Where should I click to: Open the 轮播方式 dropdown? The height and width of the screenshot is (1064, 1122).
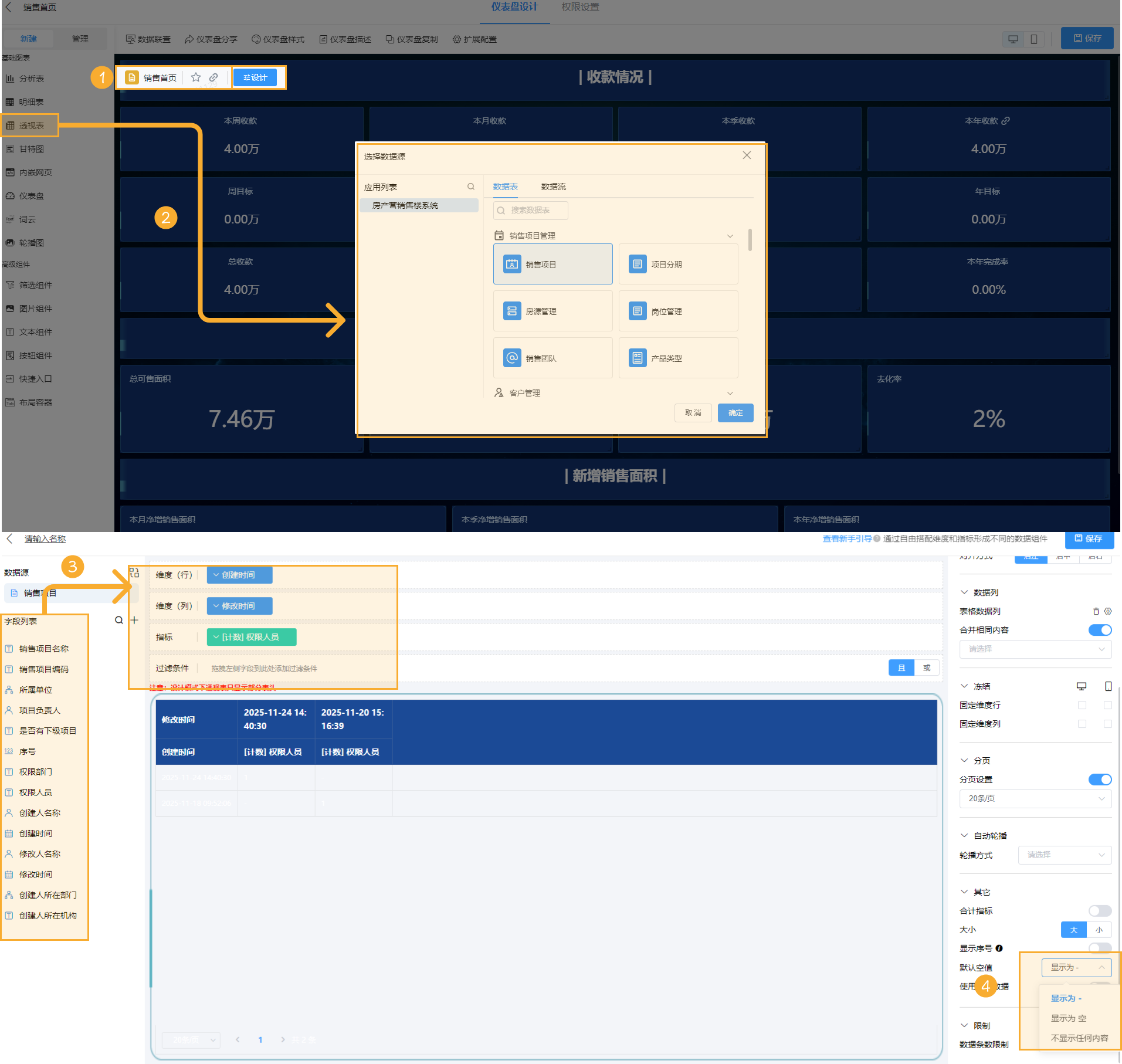pyautogui.click(x=1065, y=855)
